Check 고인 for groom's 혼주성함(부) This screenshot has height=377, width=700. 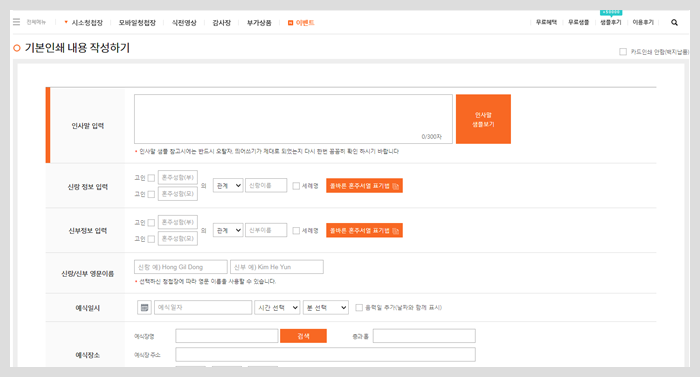point(151,178)
